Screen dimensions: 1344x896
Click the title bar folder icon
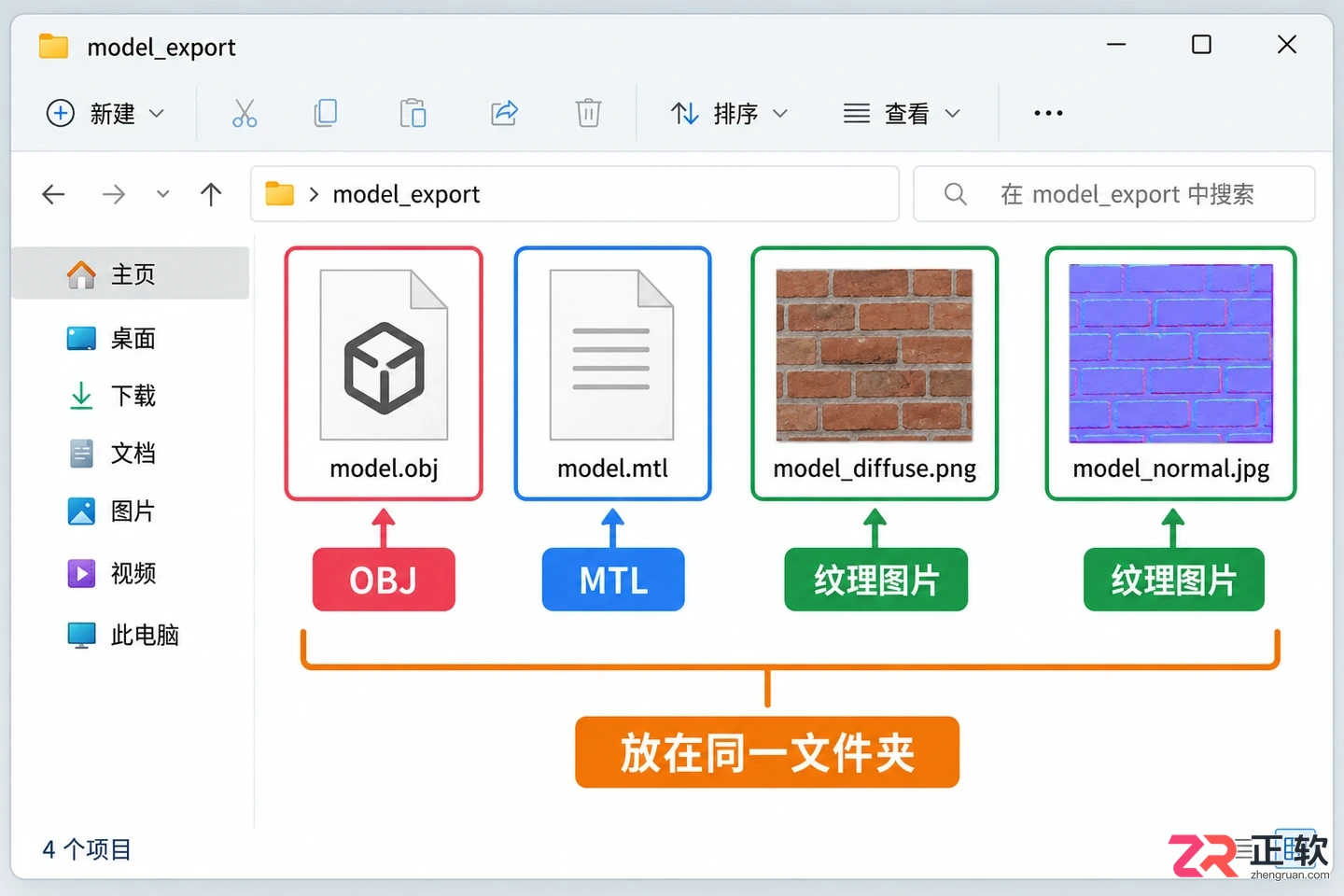[53, 46]
